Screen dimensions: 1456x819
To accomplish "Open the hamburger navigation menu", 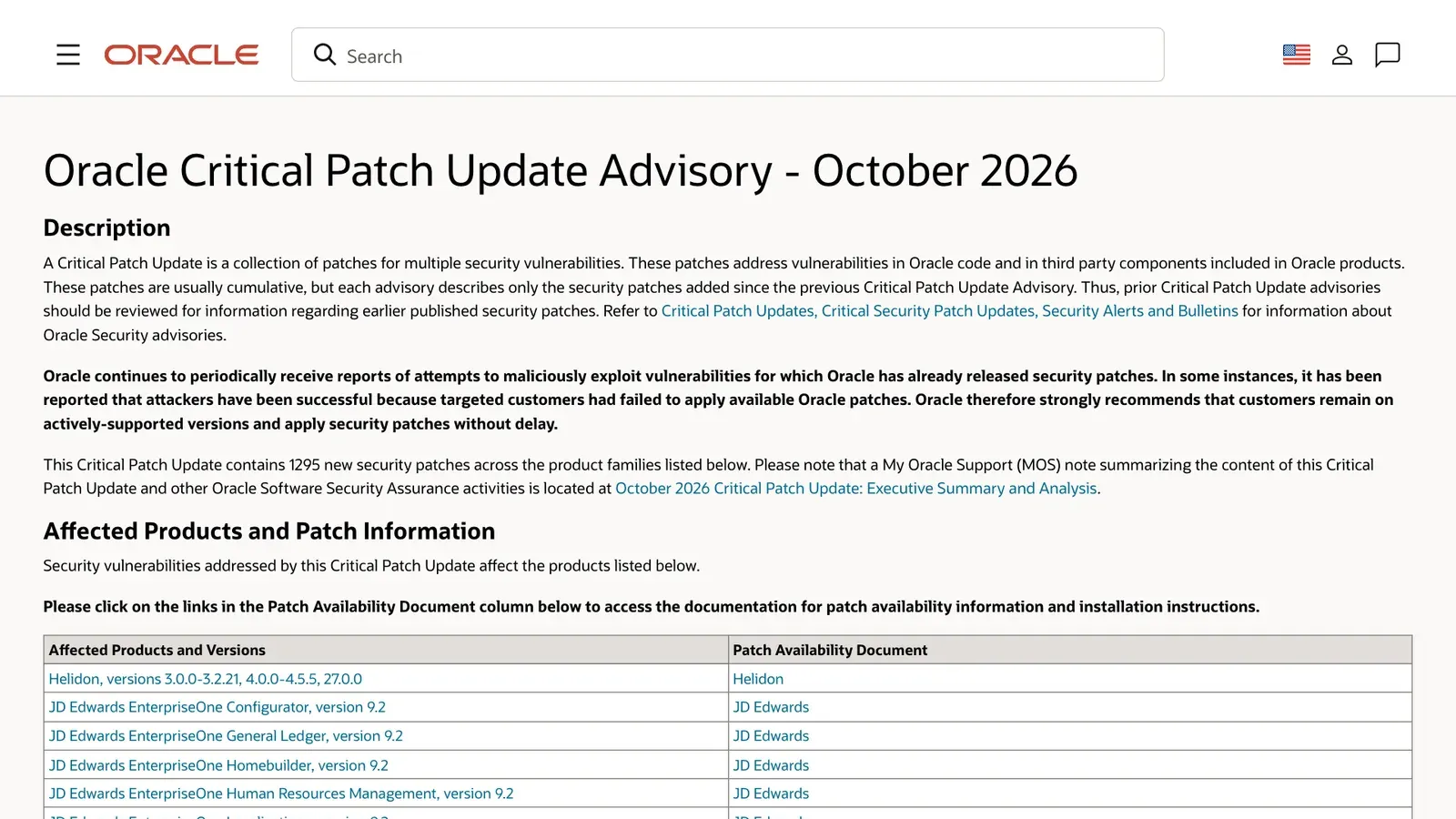I will click(x=68, y=55).
